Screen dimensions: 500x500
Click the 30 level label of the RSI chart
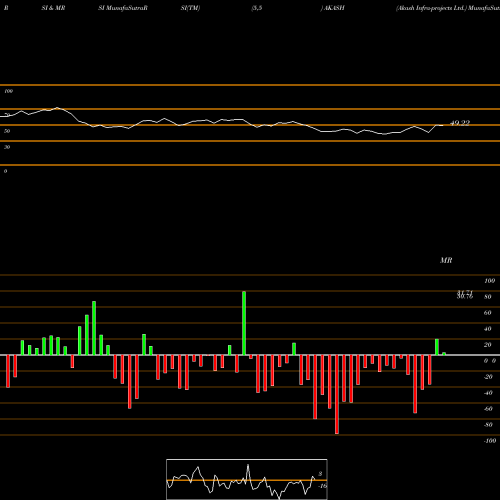pos(7,147)
